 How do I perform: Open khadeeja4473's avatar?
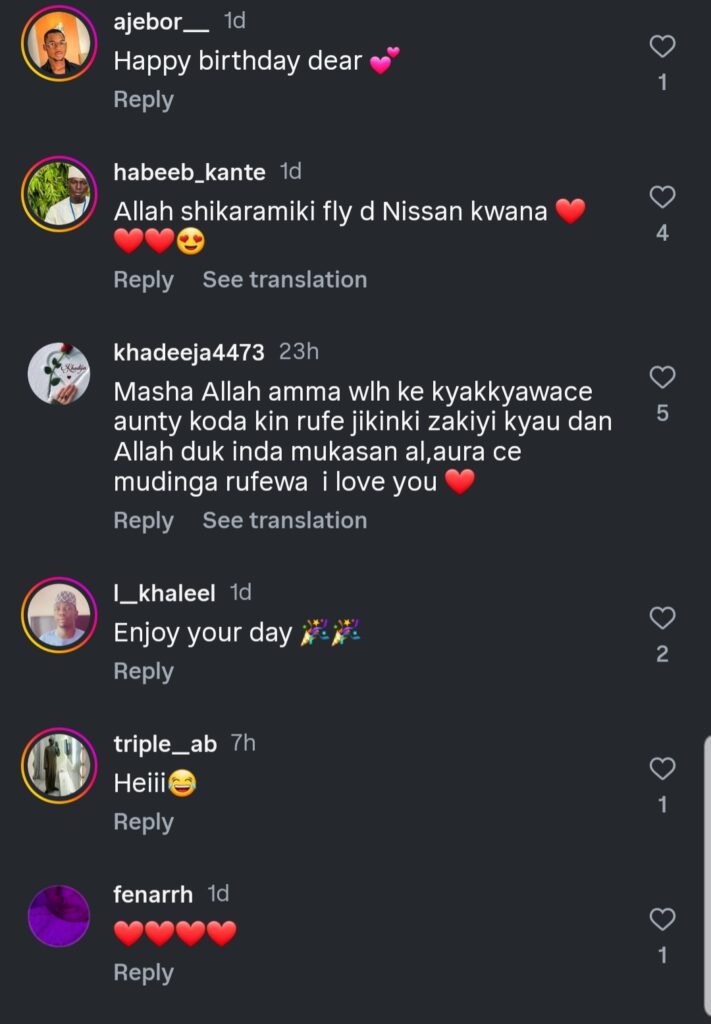coord(59,374)
